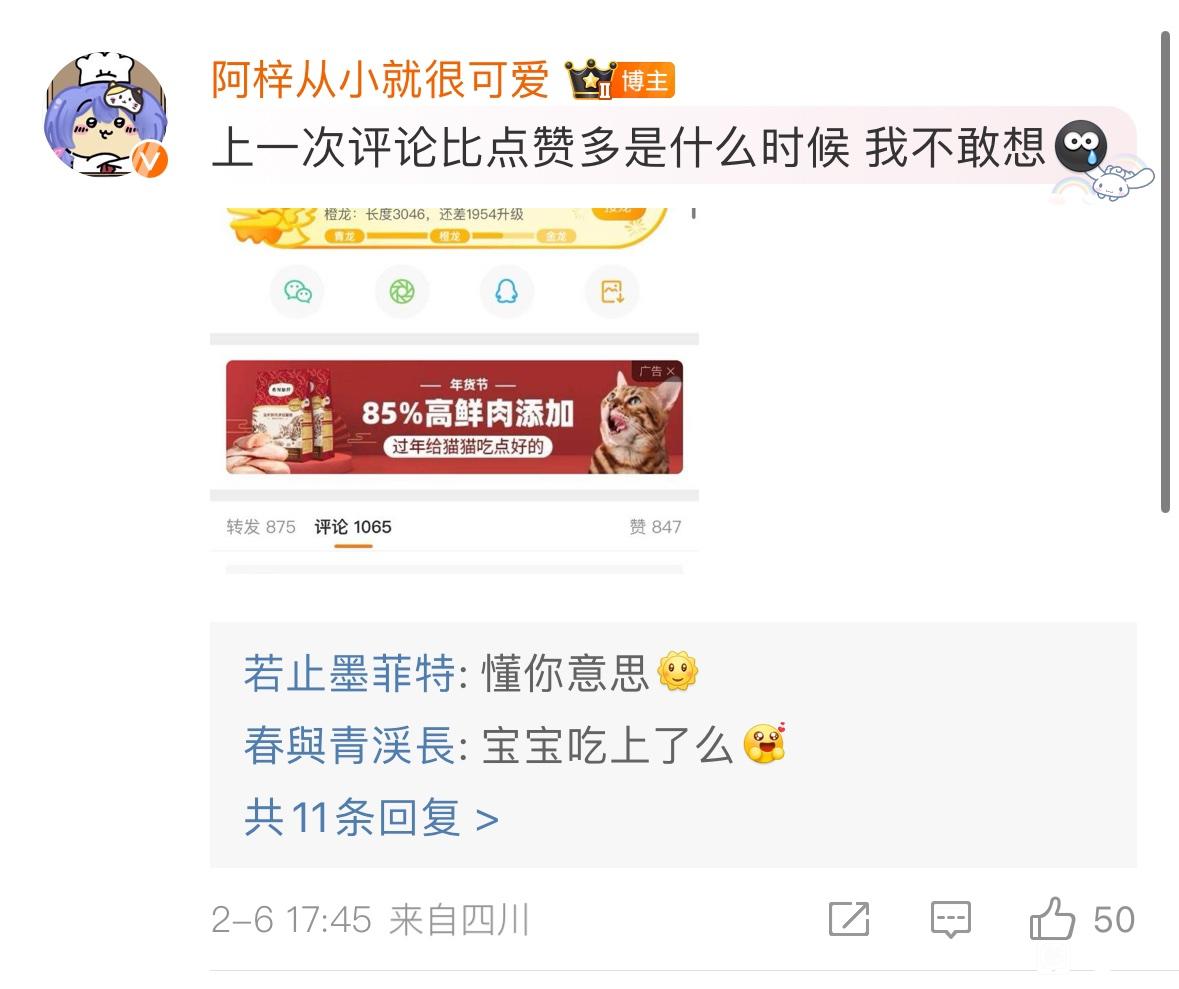This screenshot has height=989, width=1179.
Task: Reply using the comment bubble icon
Action: (x=951, y=919)
